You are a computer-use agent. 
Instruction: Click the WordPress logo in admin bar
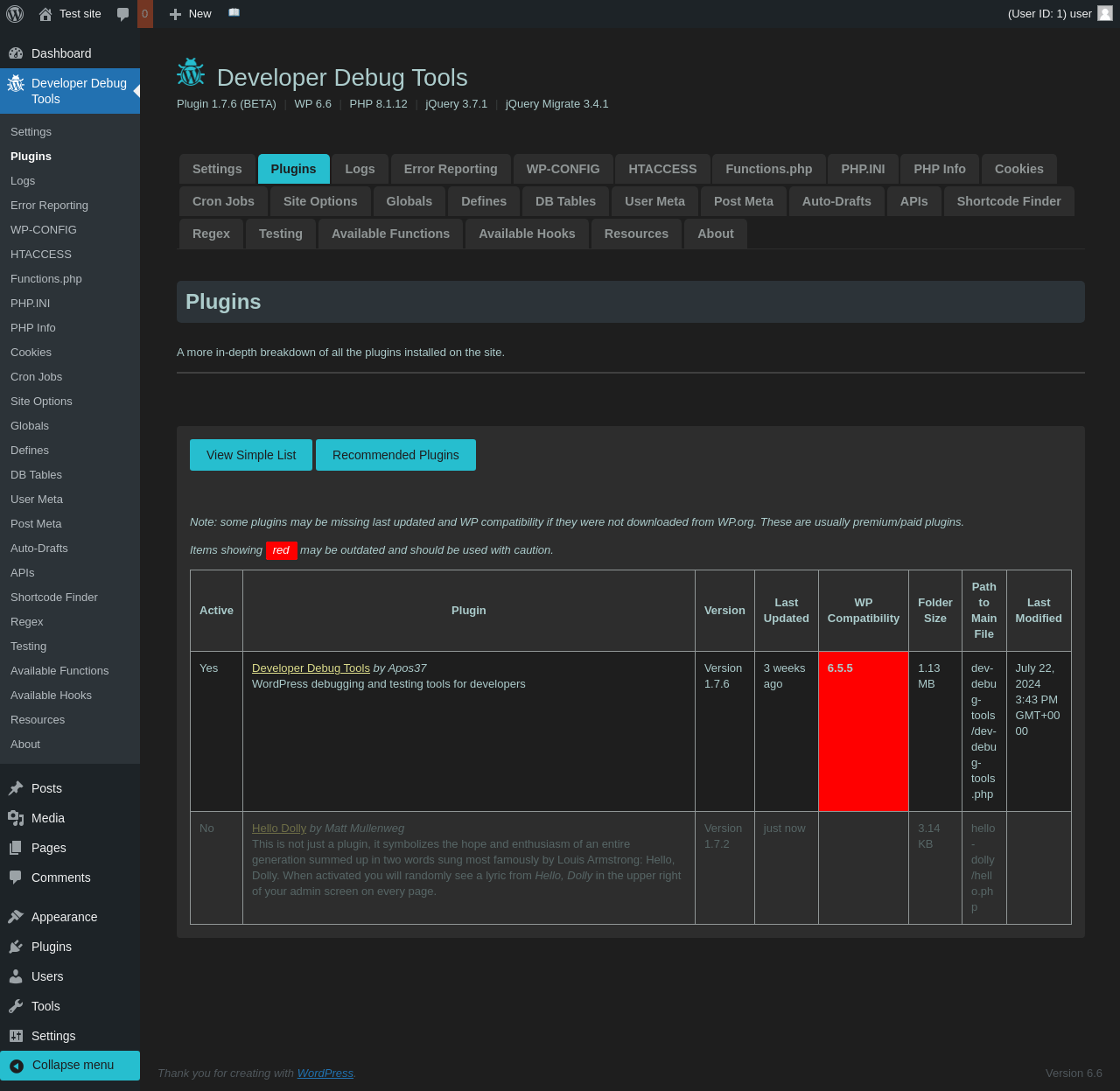[x=15, y=14]
